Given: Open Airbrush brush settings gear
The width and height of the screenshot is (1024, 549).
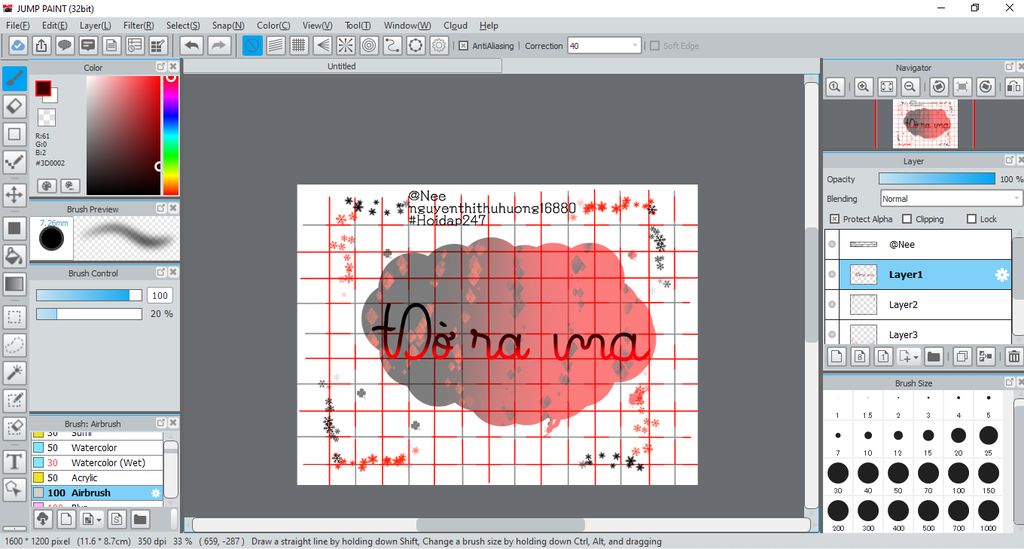Looking at the screenshot, I should point(155,493).
